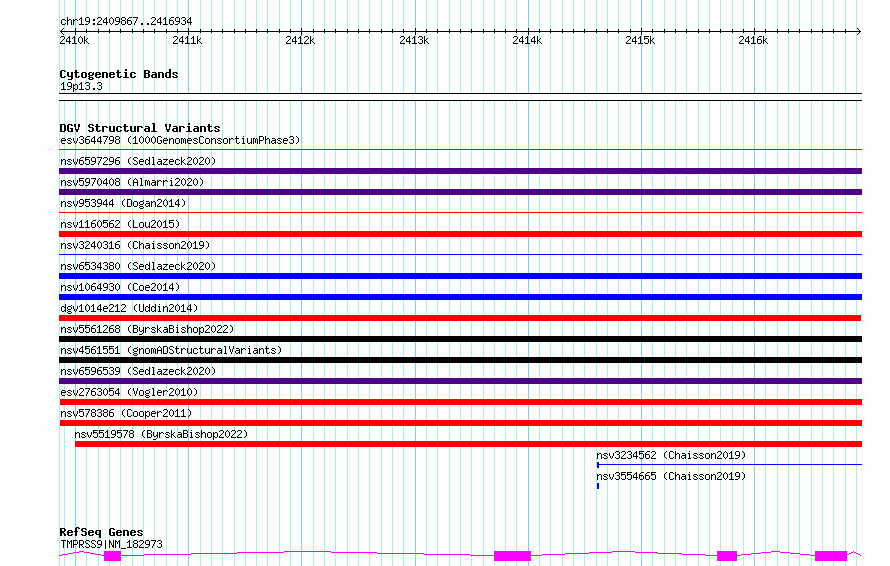Click the red bar under nsv578386
The height and width of the screenshot is (566, 890).
[460, 423]
